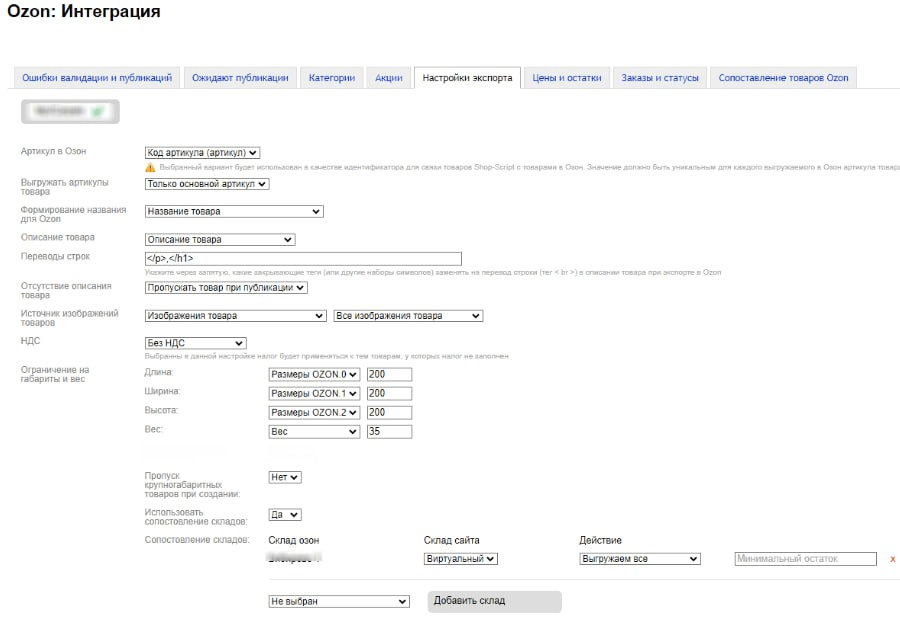Click the yellow warning triangle icon
The width and height of the screenshot is (900, 619).
click(x=150, y=167)
